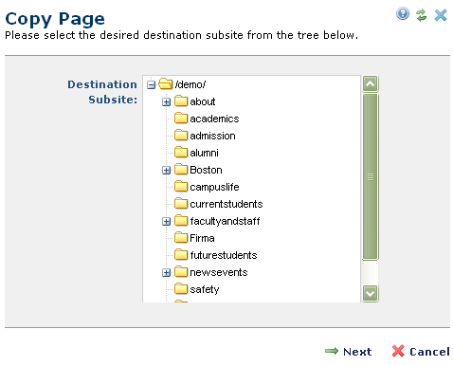Expand the Boston folder node
Image resolution: width=453 pixels, height=366 pixels.
tap(166, 170)
